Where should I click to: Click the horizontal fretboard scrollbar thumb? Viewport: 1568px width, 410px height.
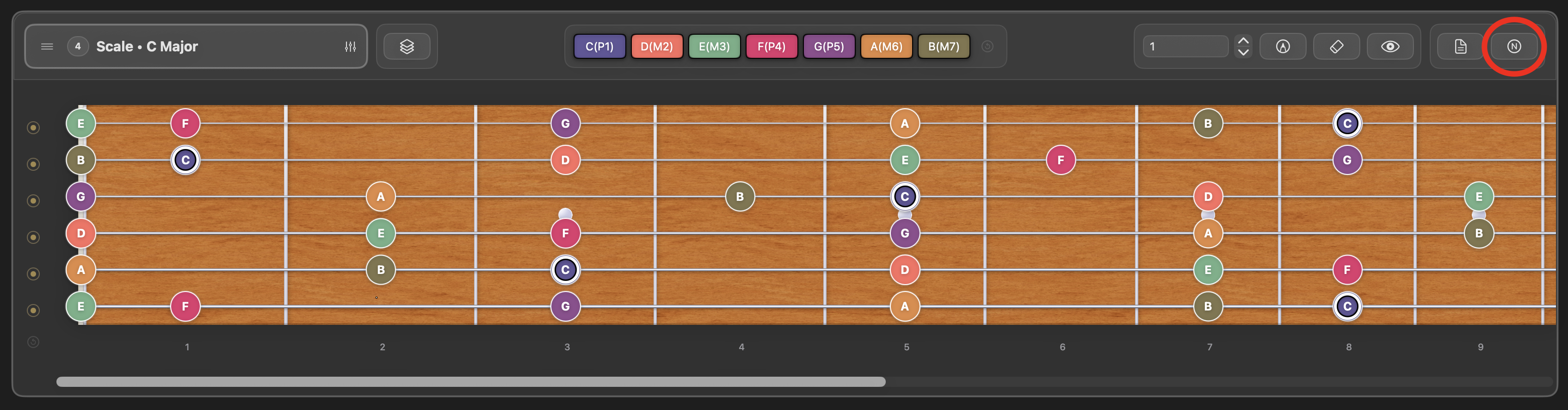point(471,381)
